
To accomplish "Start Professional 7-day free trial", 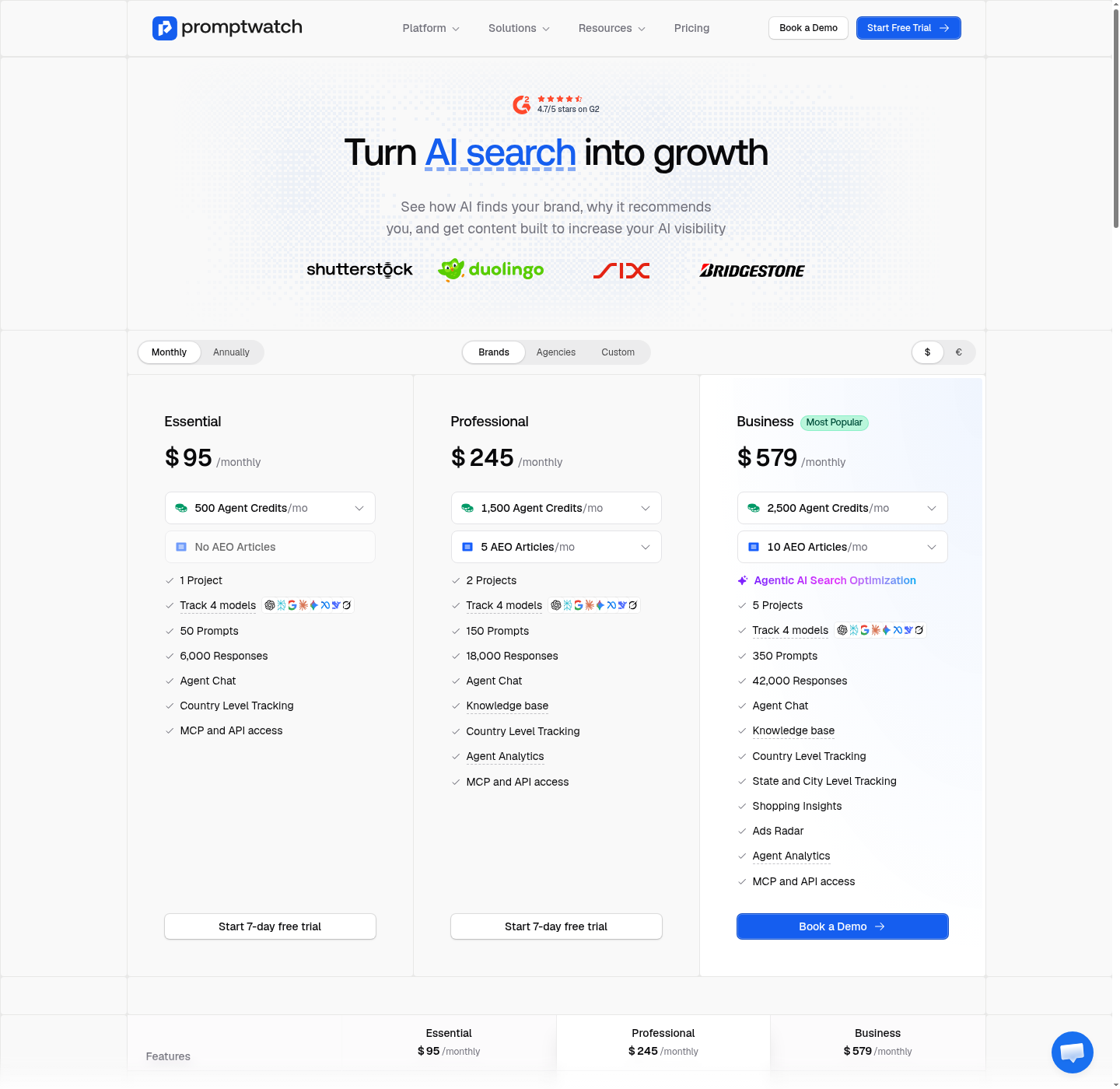I will pyautogui.click(x=556, y=926).
